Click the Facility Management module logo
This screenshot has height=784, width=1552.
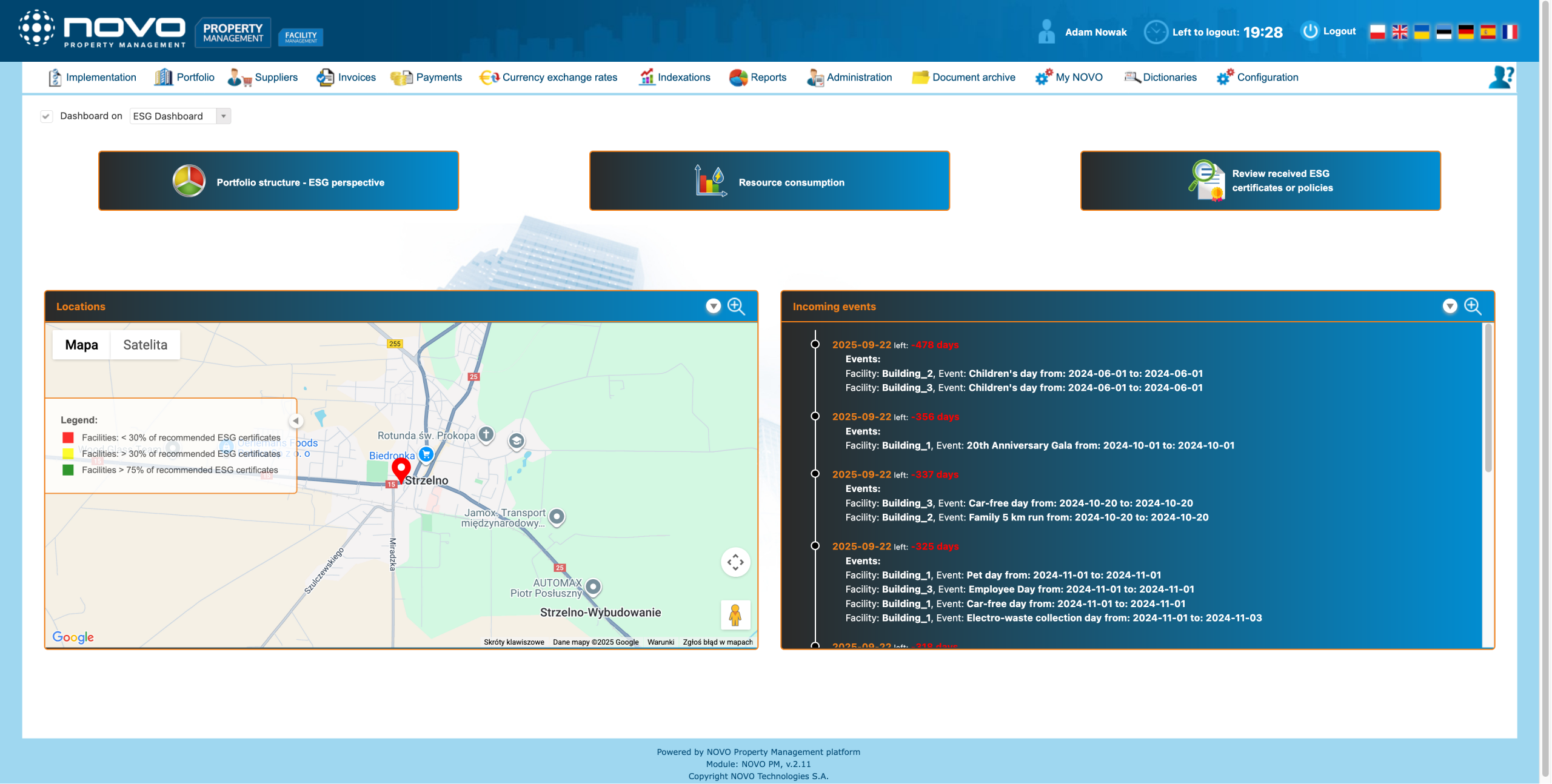click(301, 36)
